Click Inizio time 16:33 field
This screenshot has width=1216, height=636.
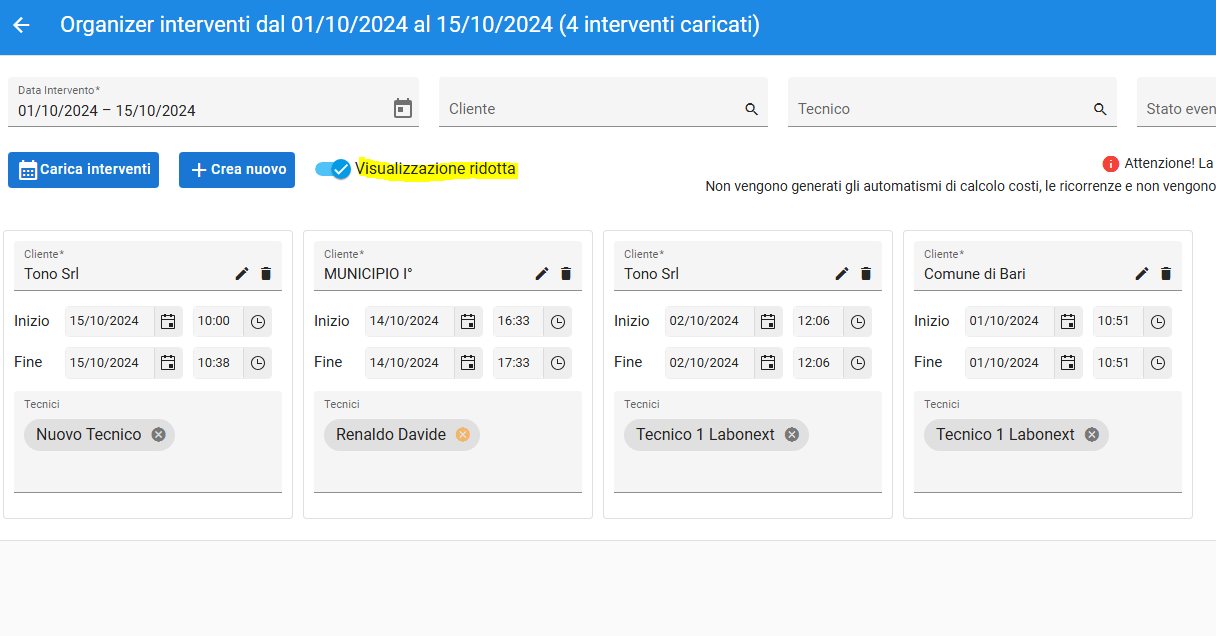pos(518,321)
